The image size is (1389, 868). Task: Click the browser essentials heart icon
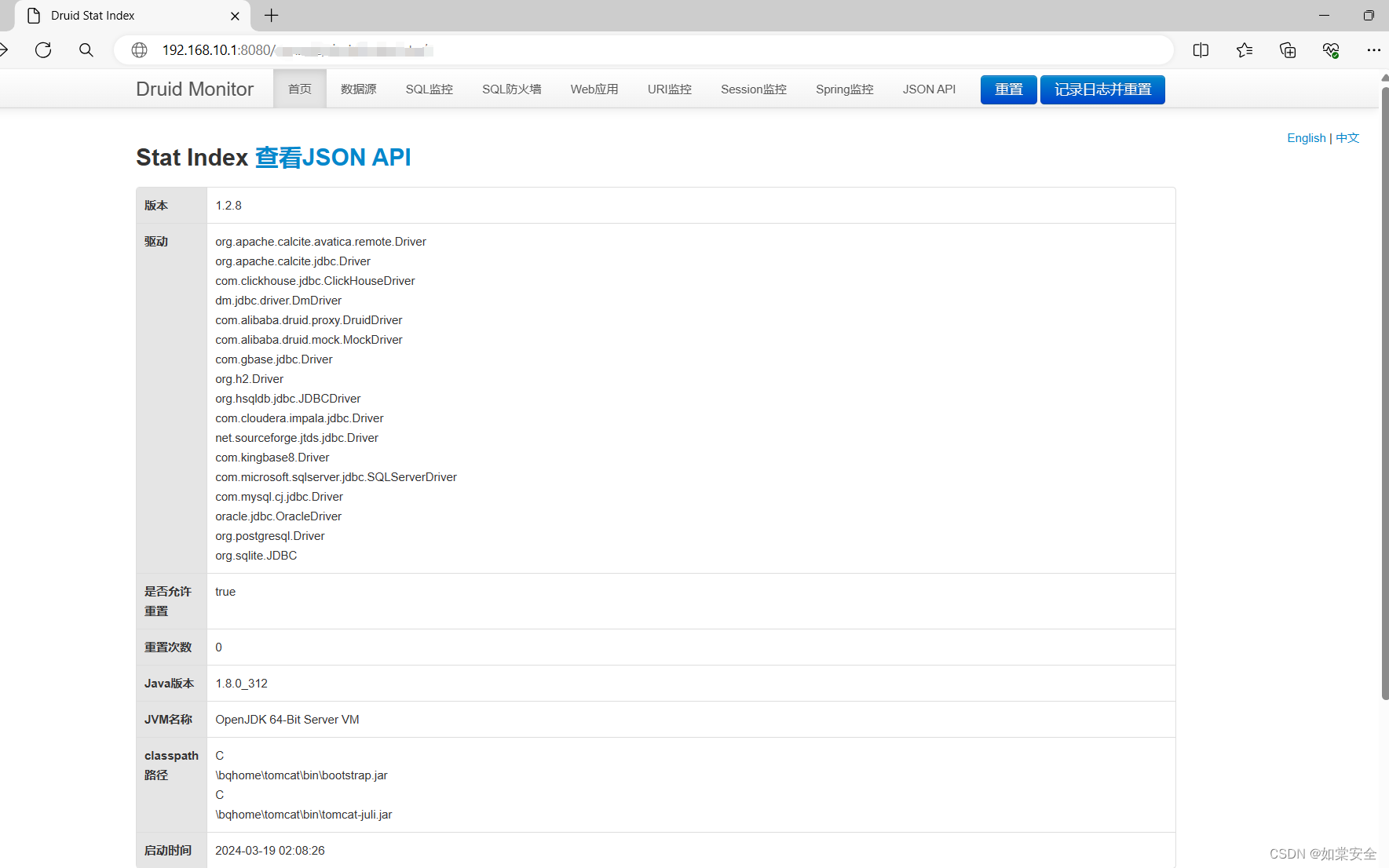(x=1331, y=50)
